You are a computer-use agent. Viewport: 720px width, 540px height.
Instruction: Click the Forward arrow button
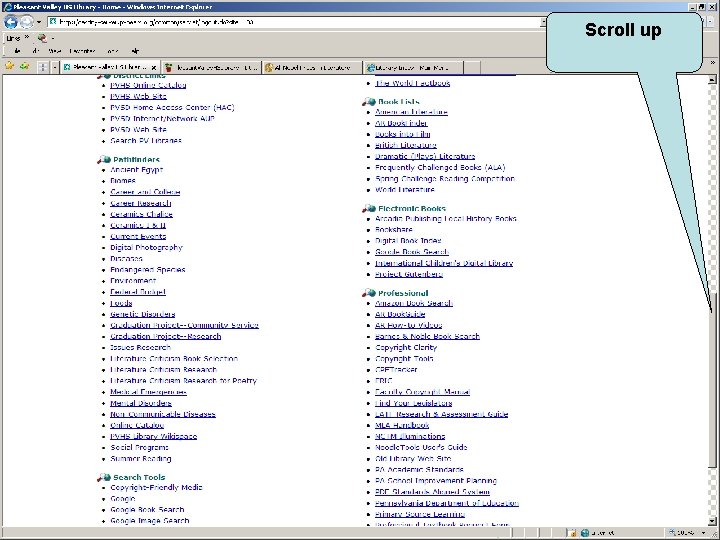[27, 22]
